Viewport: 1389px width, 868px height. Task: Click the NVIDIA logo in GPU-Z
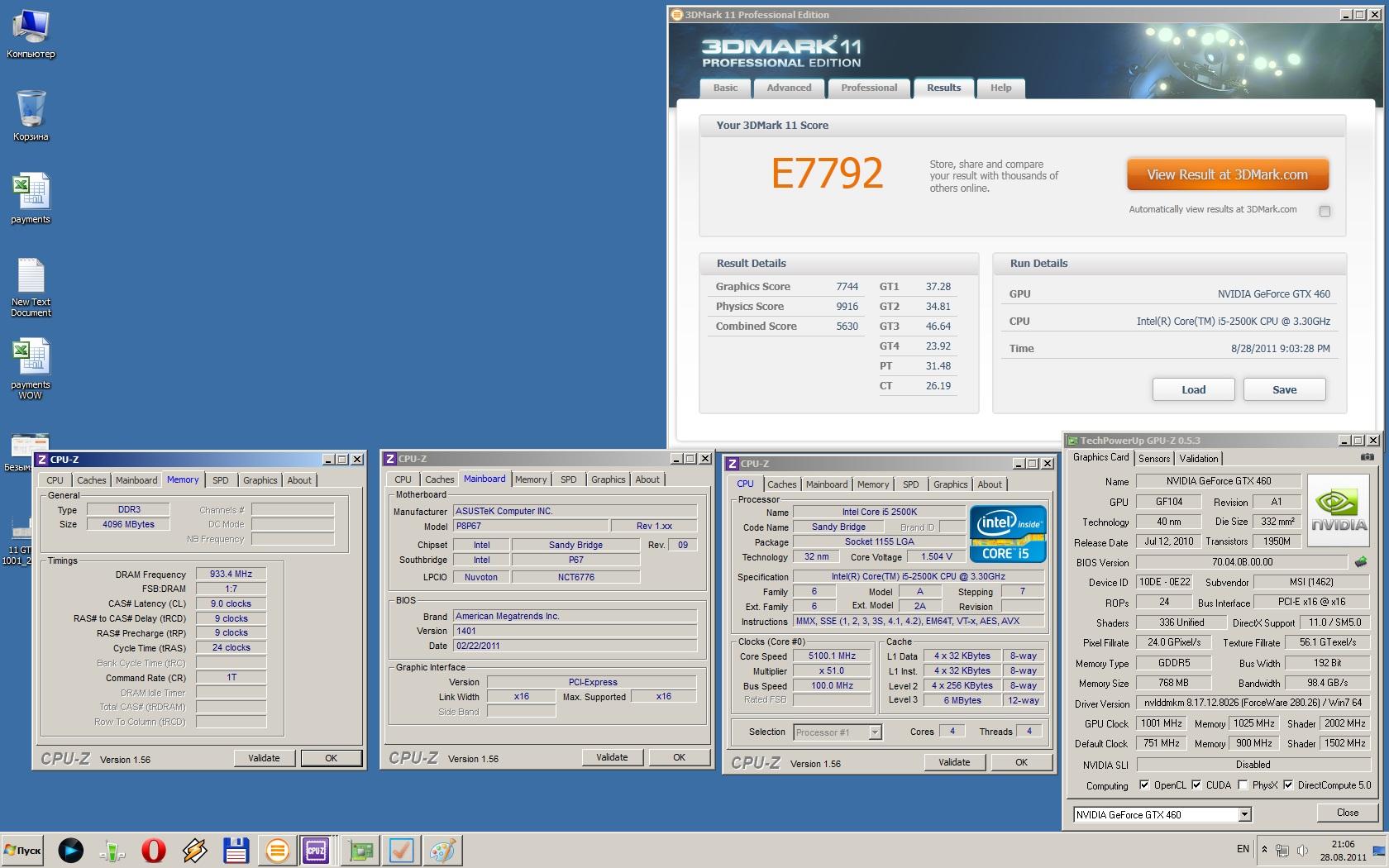pyautogui.click(x=1339, y=511)
